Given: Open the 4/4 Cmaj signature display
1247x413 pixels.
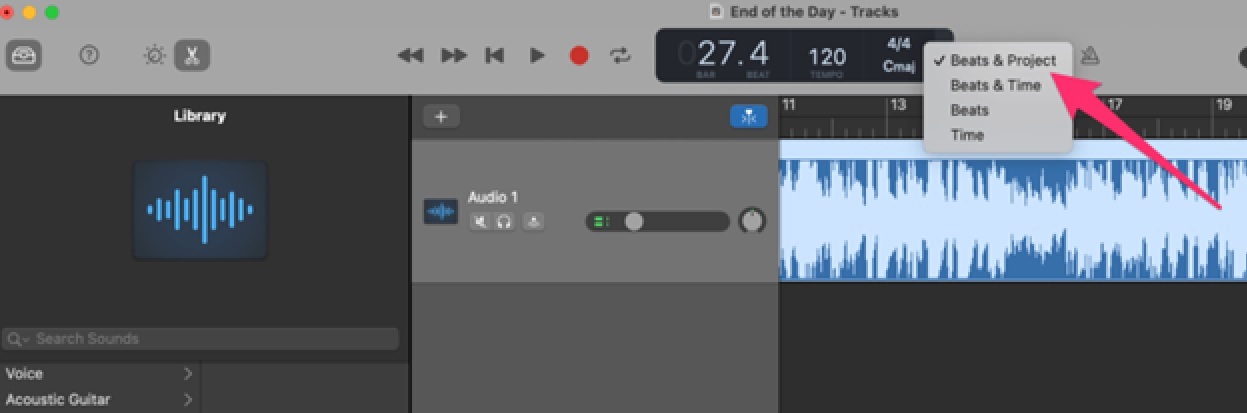Looking at the screenshot, I should [897, 55].
